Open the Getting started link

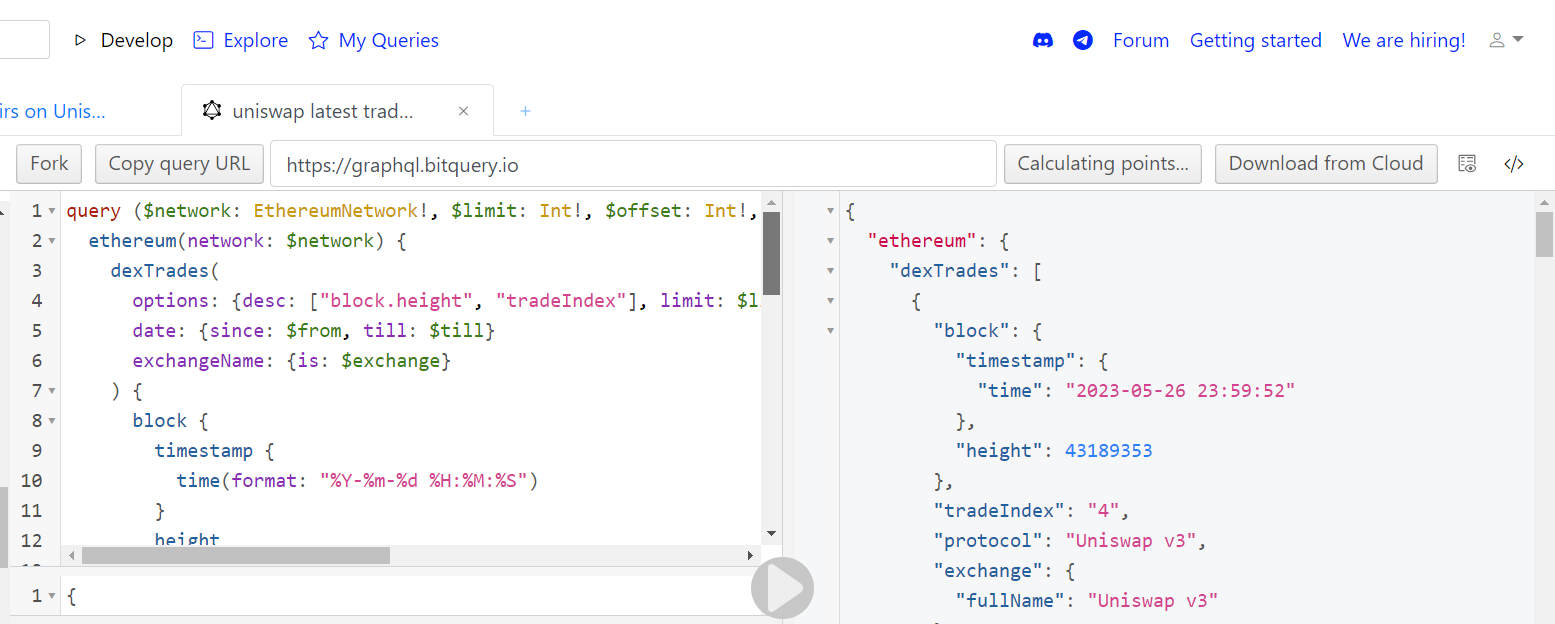pos(1256,41)
